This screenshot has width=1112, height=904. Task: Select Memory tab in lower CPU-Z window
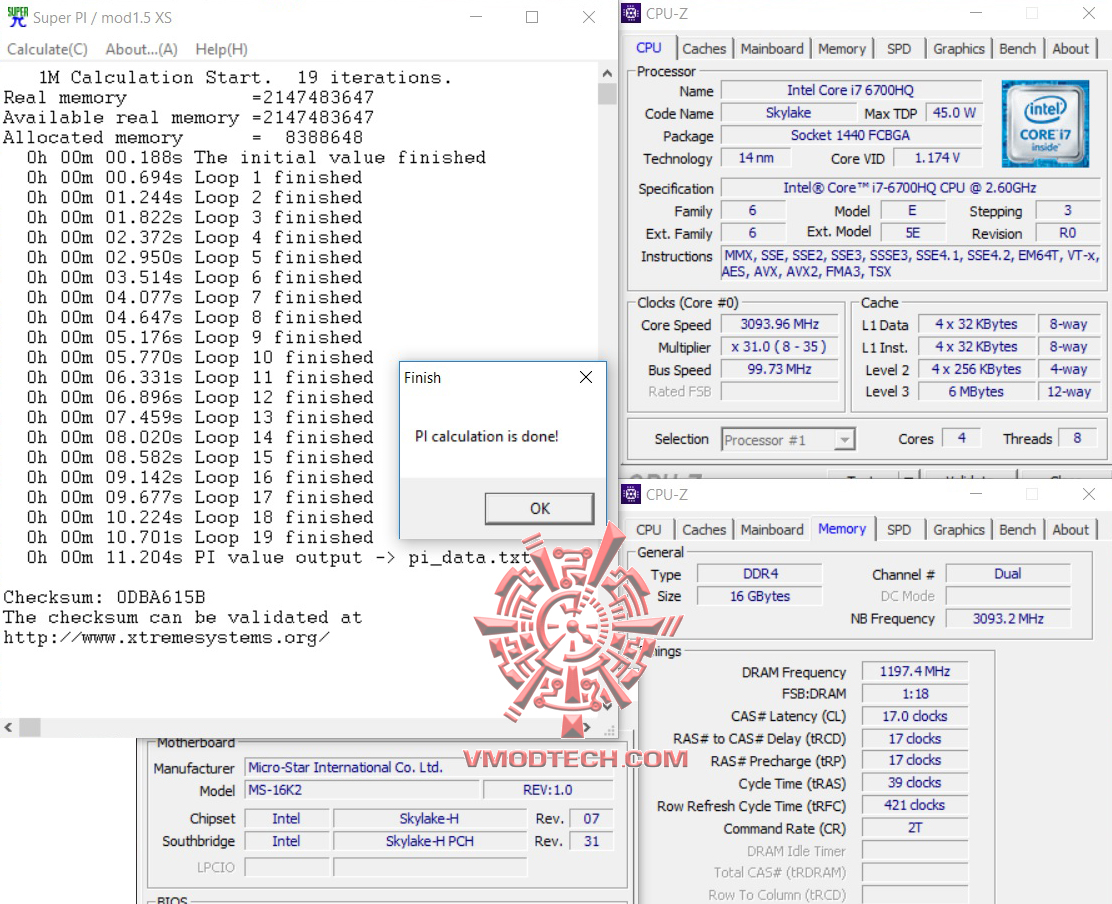[x=842, y=529]
